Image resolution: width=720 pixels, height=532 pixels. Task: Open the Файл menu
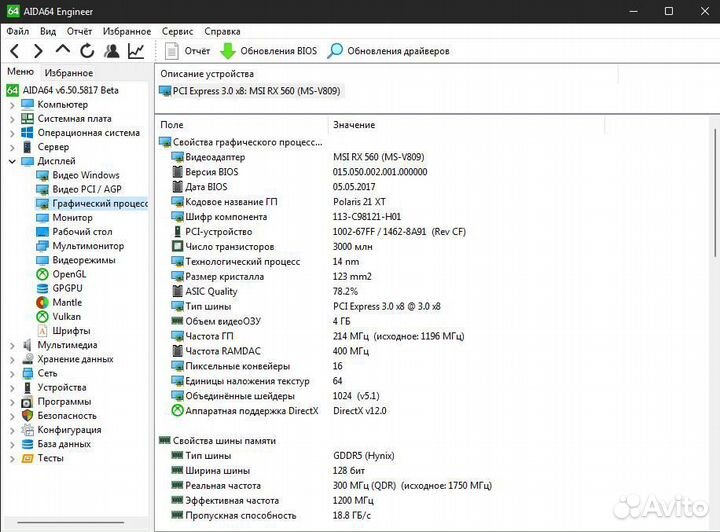click(x=17, y=31)
